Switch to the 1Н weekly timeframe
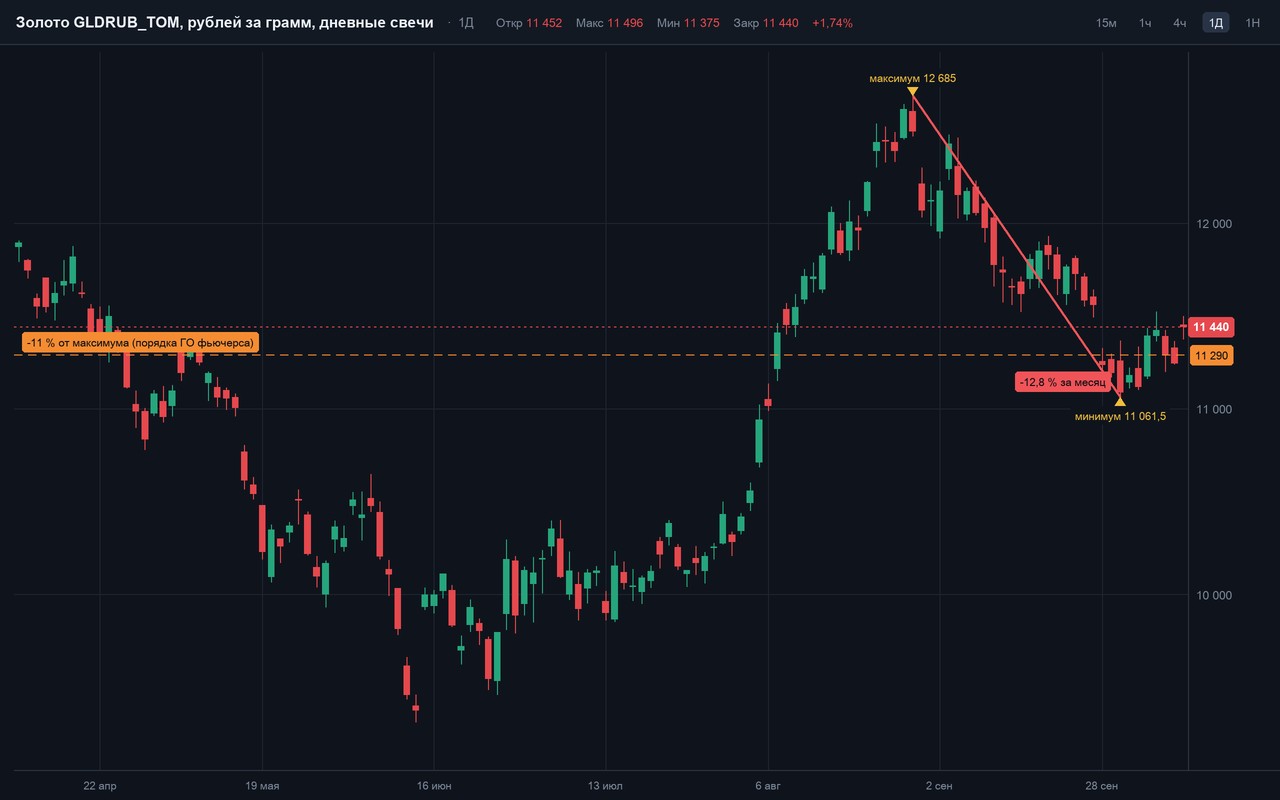 pos(1252,23)
